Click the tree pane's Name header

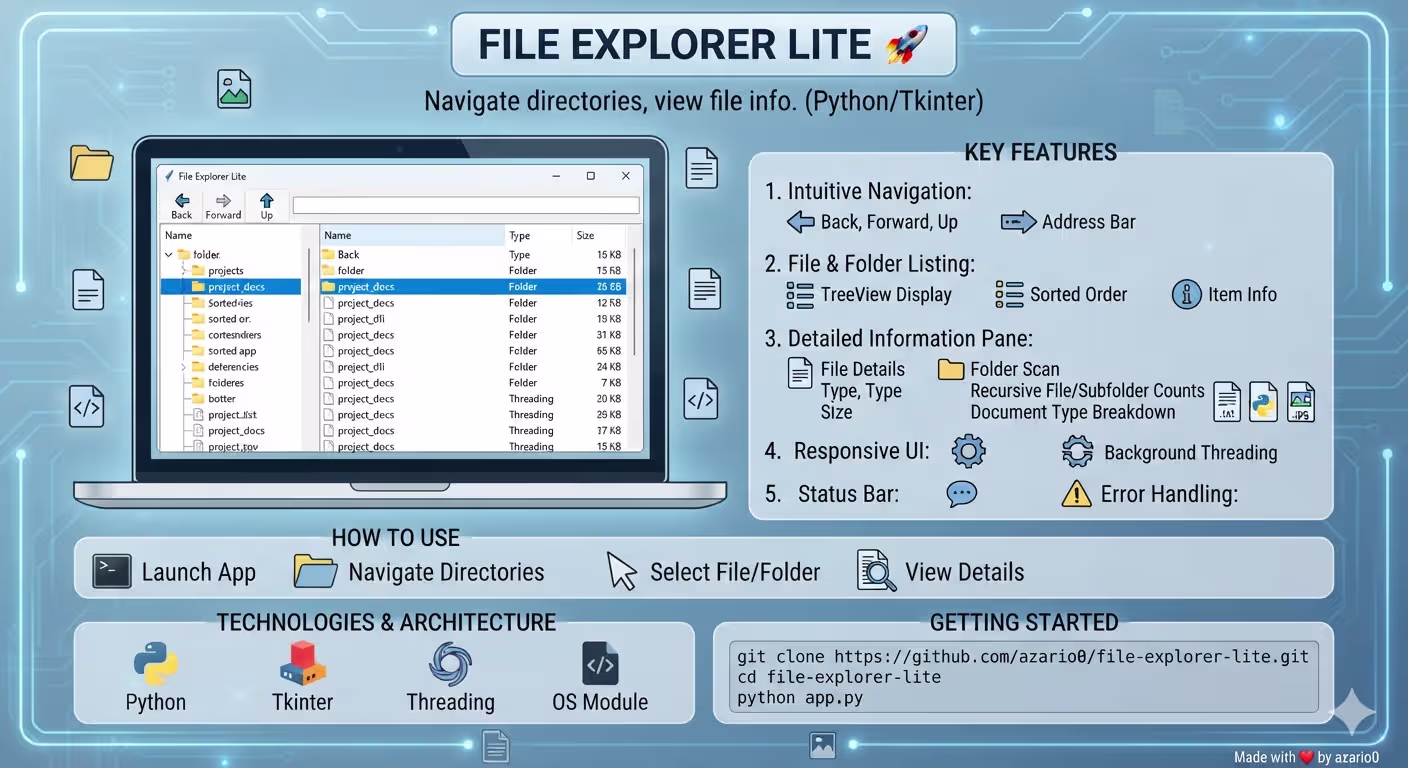[178, 236]
